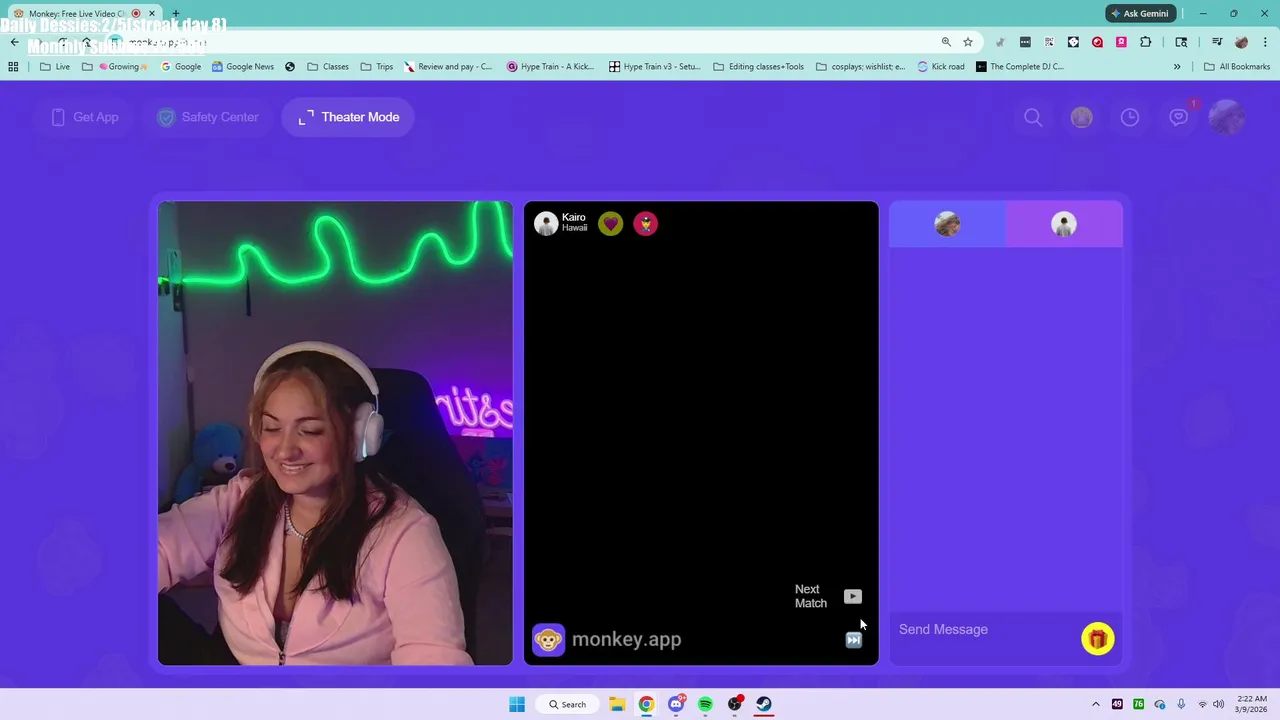Open the Chrome profile avatar

click(1241, 42)
